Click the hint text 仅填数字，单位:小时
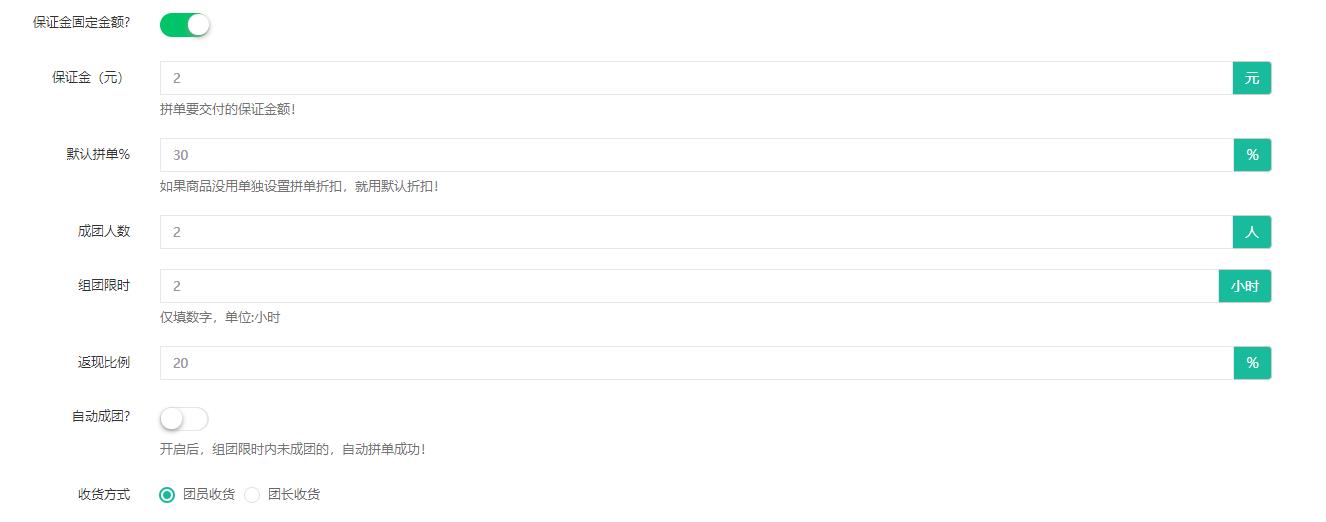Viewport: 1326px width, 522px height. pos(220,317)
